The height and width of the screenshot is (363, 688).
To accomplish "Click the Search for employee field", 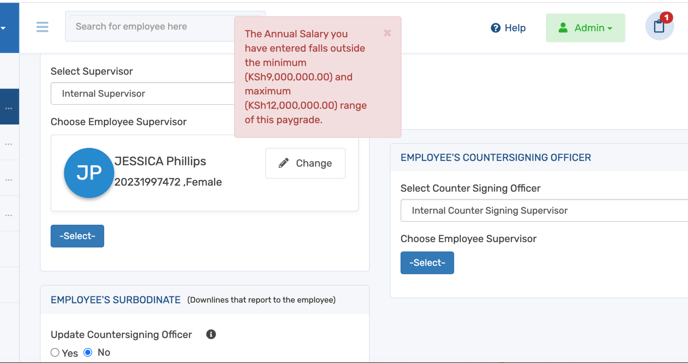I will click(150, 27).
